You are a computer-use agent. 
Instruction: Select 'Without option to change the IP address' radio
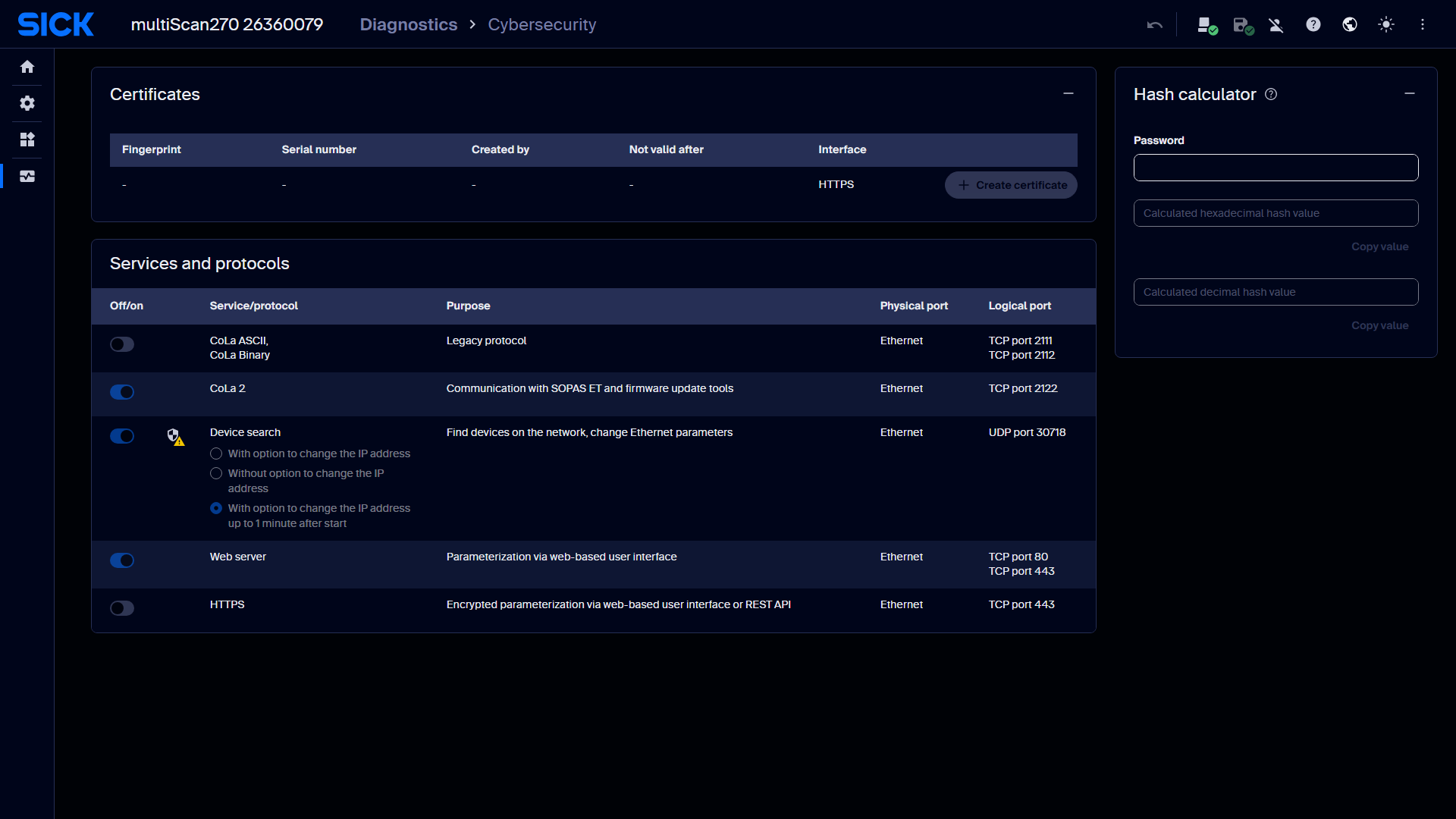216,473
